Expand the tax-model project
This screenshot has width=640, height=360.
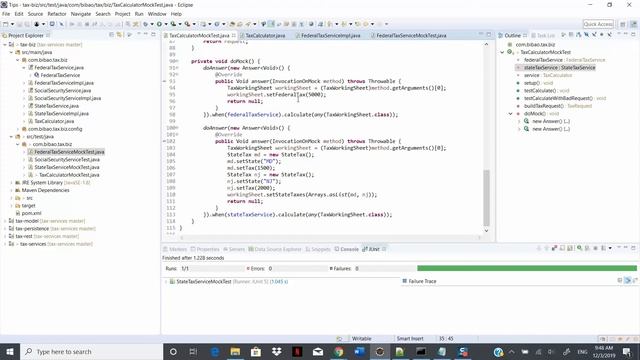coord(5,221)
